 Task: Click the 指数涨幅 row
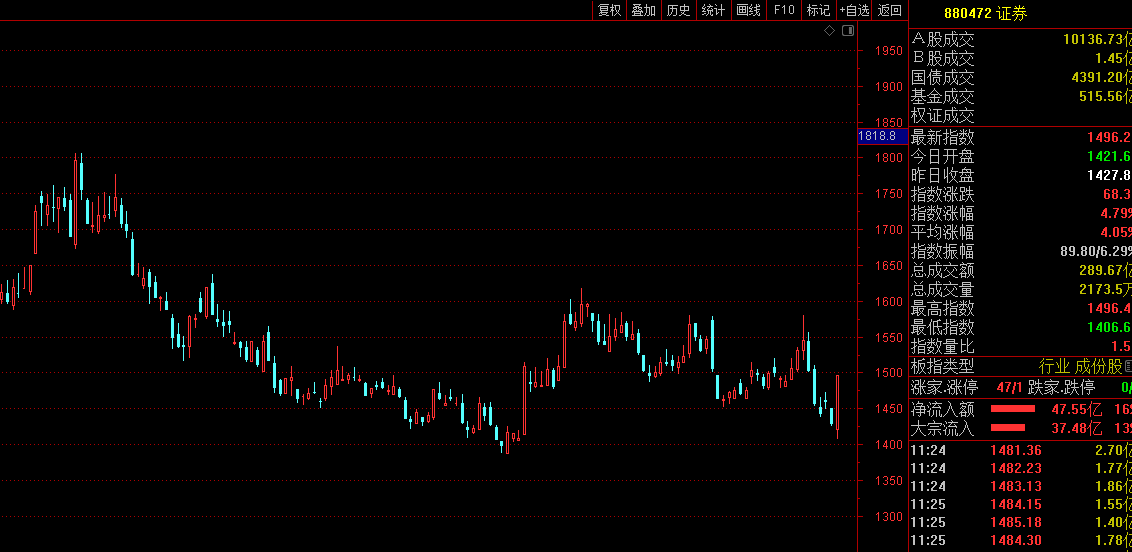(1021, 214)
